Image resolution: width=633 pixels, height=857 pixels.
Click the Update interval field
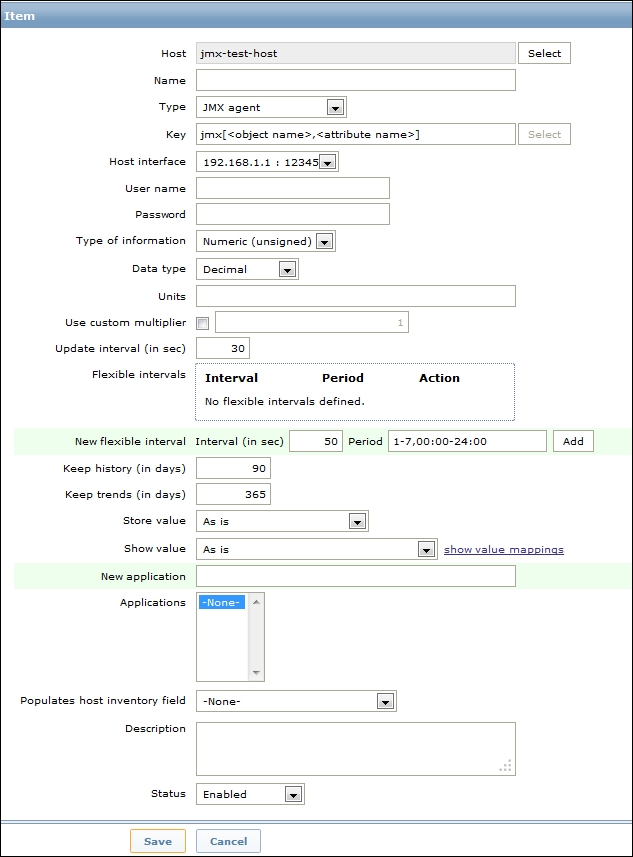(x=223, y=348)
